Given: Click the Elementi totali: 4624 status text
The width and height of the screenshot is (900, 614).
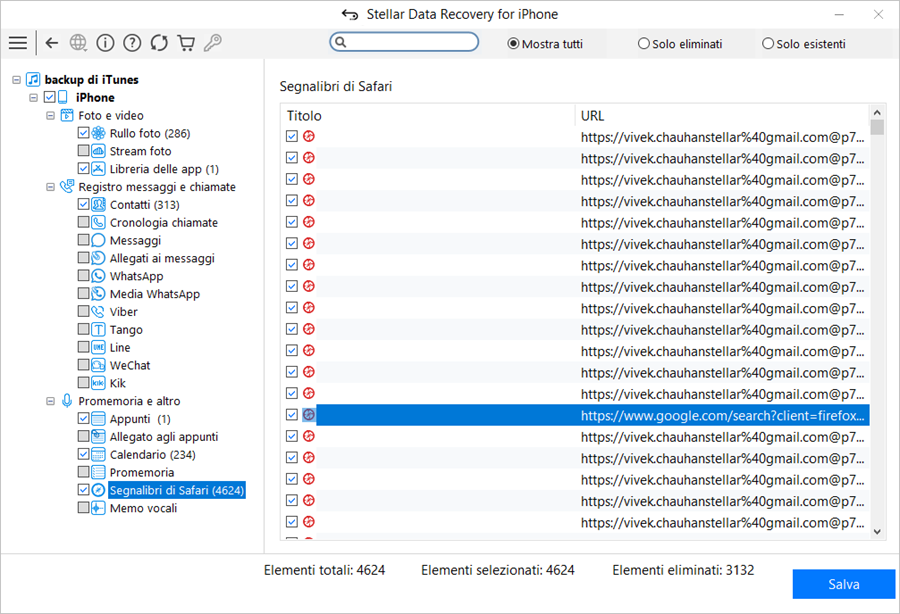Looking at the screenshot, I should tap(324, 570).
